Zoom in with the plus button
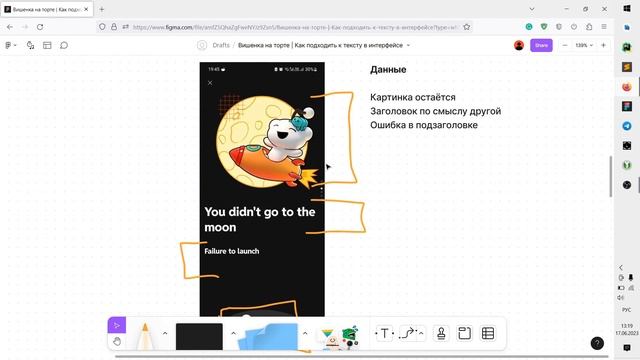Screen dimensions: 640x360 pyautogui.click(x=603, y=45)
